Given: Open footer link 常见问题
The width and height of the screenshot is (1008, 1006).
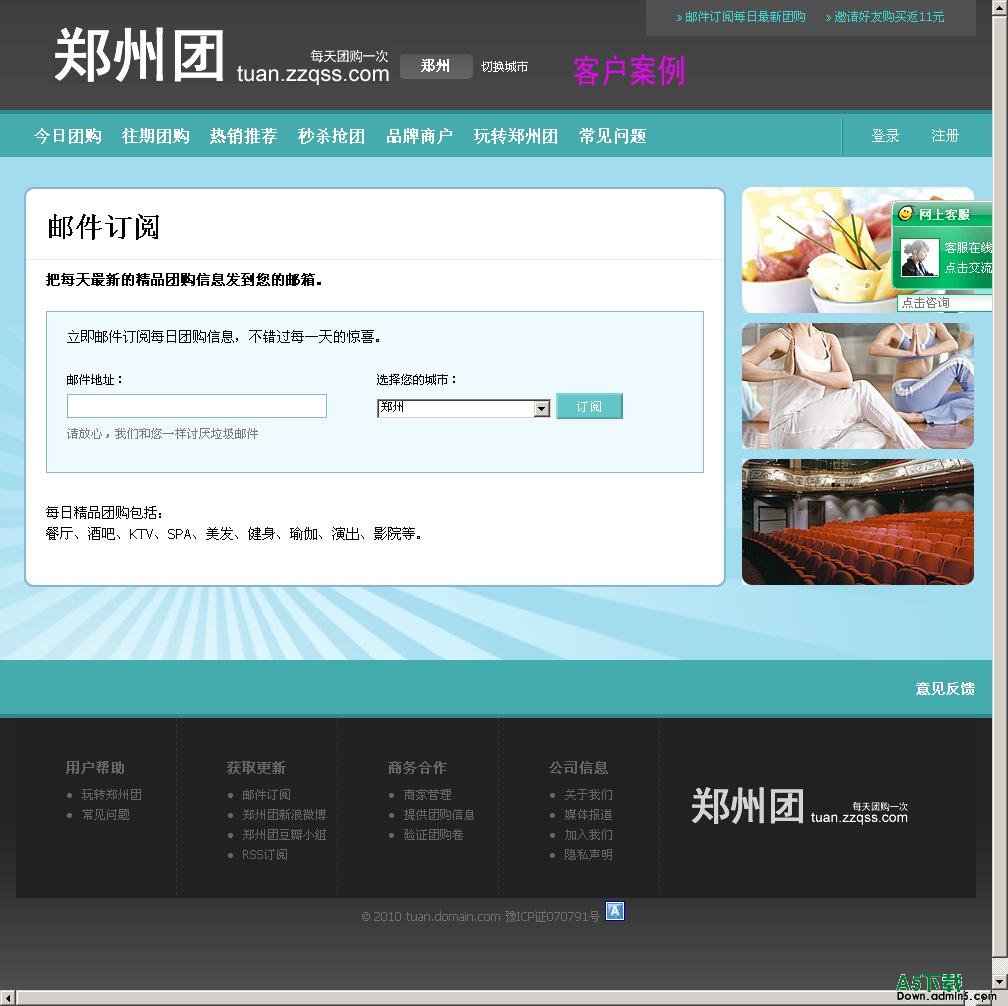Looking at the screenshot, I should pyautogui.click(x=106, y=814).
